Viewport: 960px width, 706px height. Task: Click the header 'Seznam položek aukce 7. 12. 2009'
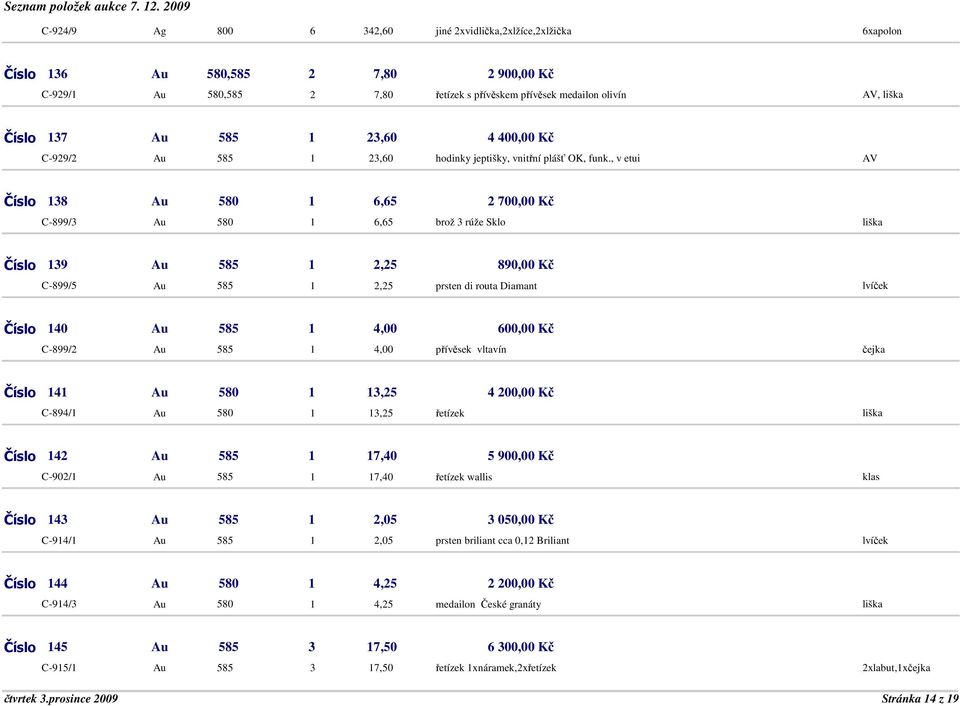pyautogui.click(x=97, y=7)
